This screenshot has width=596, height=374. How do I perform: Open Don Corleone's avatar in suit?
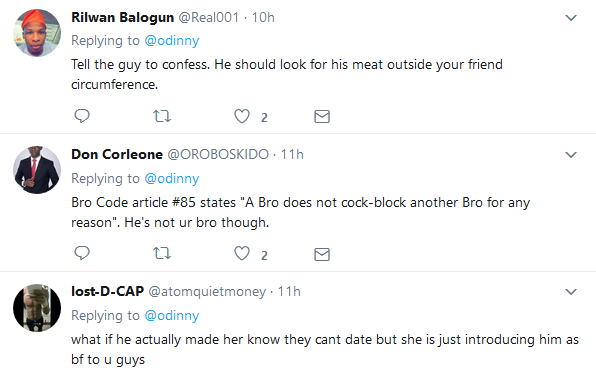point(37,170)
